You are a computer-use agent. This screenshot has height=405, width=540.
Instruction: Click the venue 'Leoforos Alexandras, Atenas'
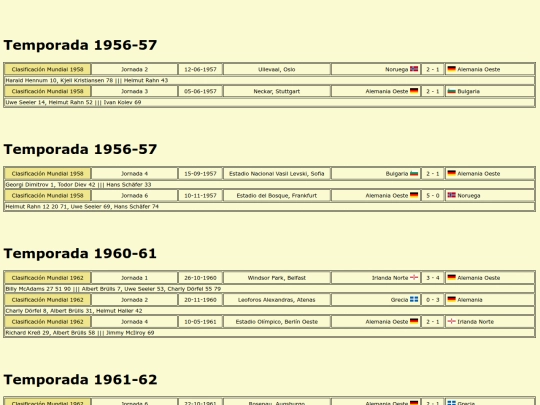tap(277, 300)
